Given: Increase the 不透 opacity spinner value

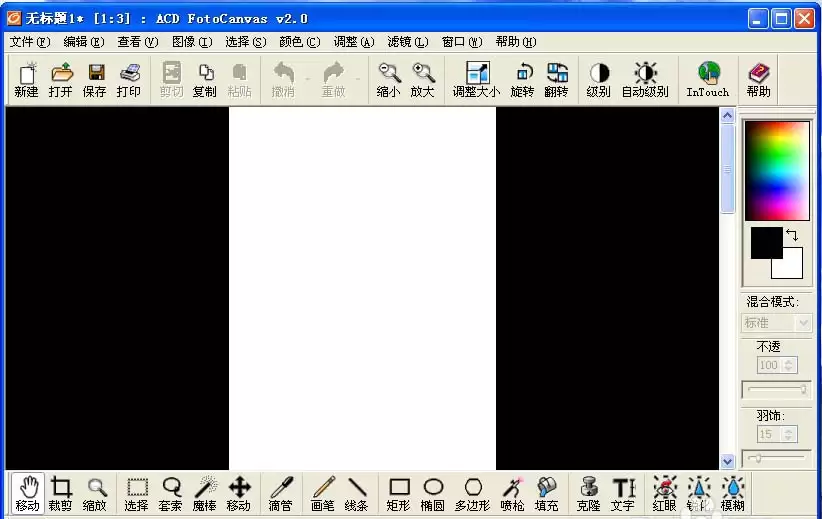Looking at the screenshot, I should click(789, 361).
